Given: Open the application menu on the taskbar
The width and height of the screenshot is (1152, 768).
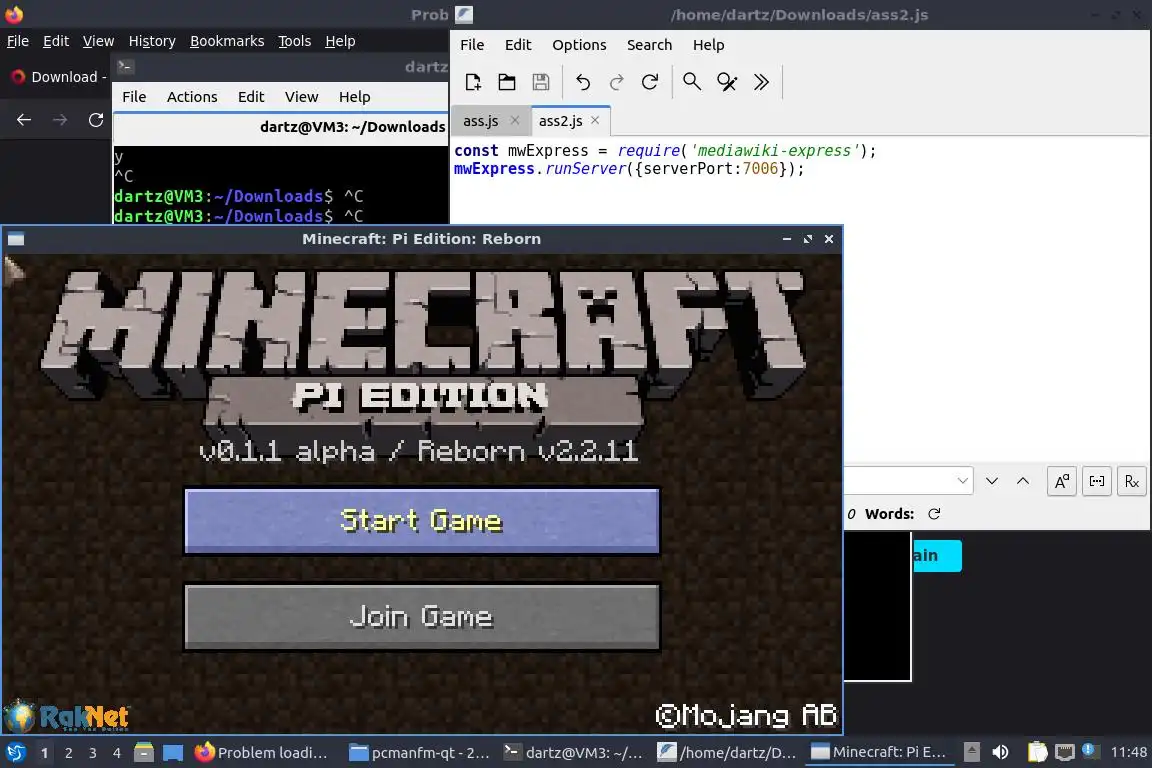Looking at the screenshot, I should click(x=15, y=752).
